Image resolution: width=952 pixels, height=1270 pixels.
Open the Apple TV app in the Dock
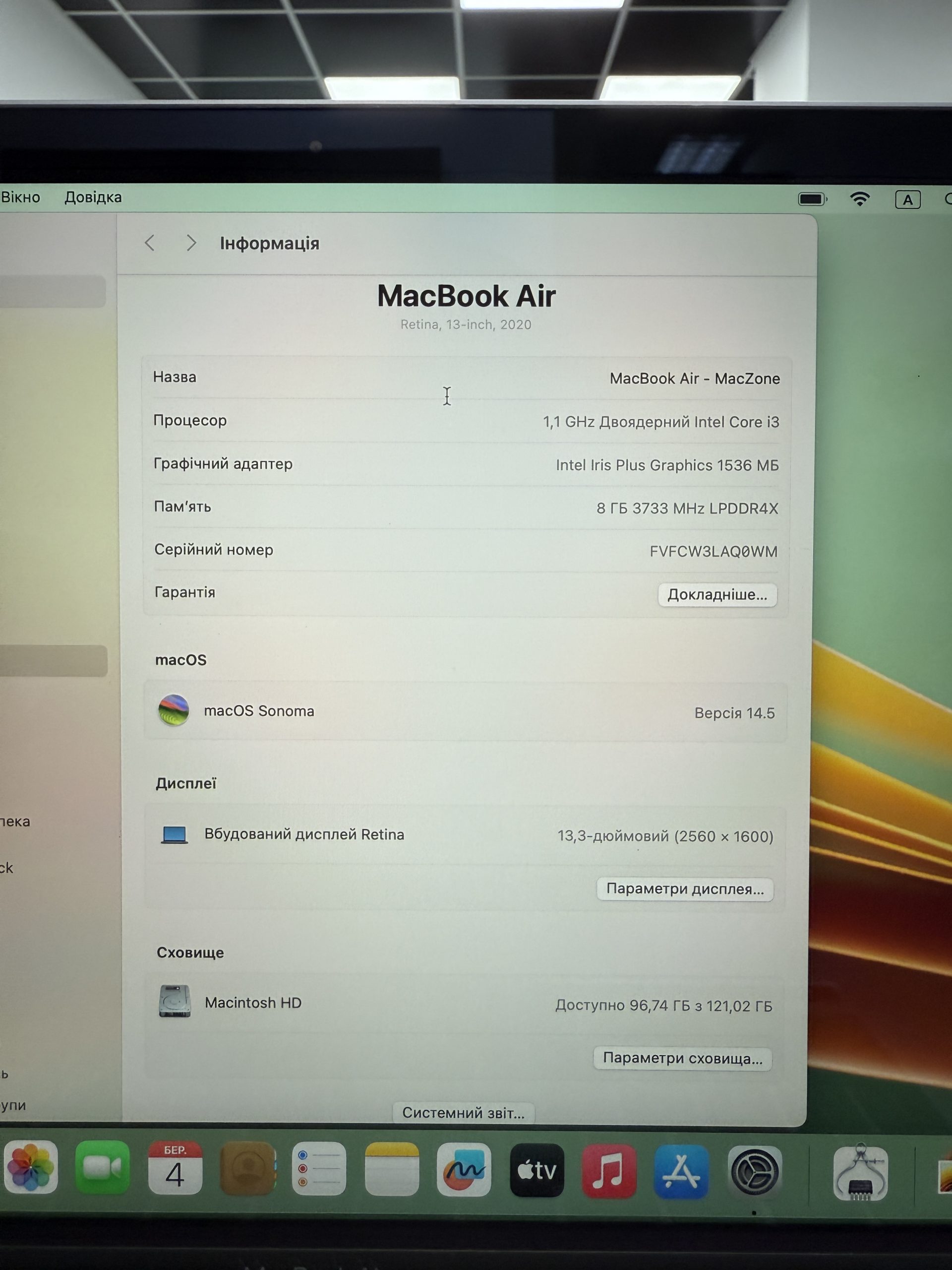536,1170
